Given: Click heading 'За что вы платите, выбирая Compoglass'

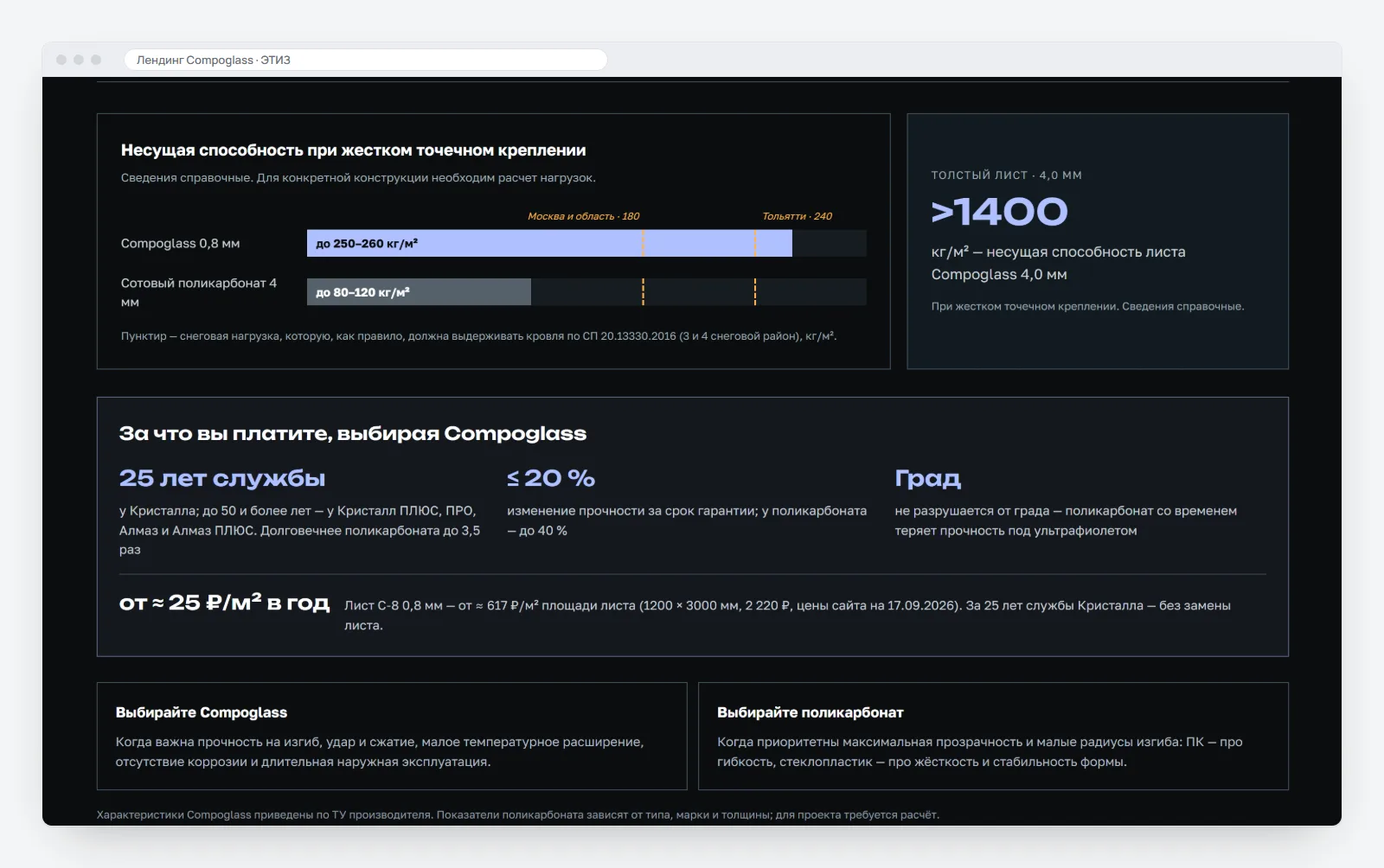Looking at the screenshot, I should (353, 434).
